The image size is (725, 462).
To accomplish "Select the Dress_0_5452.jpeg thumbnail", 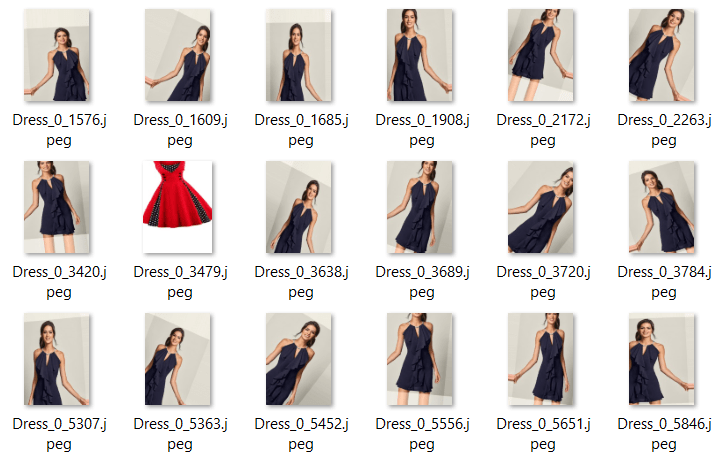I will [299, 359].
